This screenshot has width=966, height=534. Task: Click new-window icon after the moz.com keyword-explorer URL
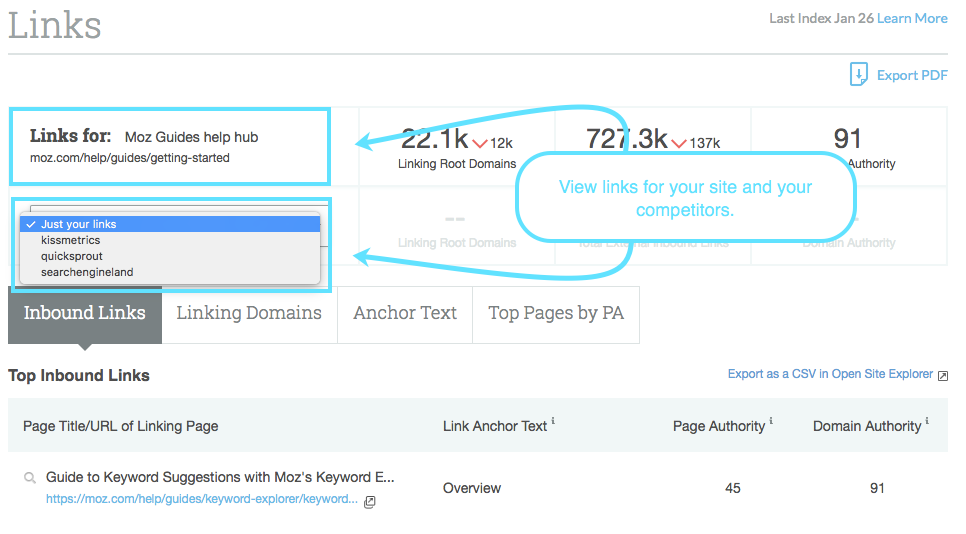click(370, 501)
